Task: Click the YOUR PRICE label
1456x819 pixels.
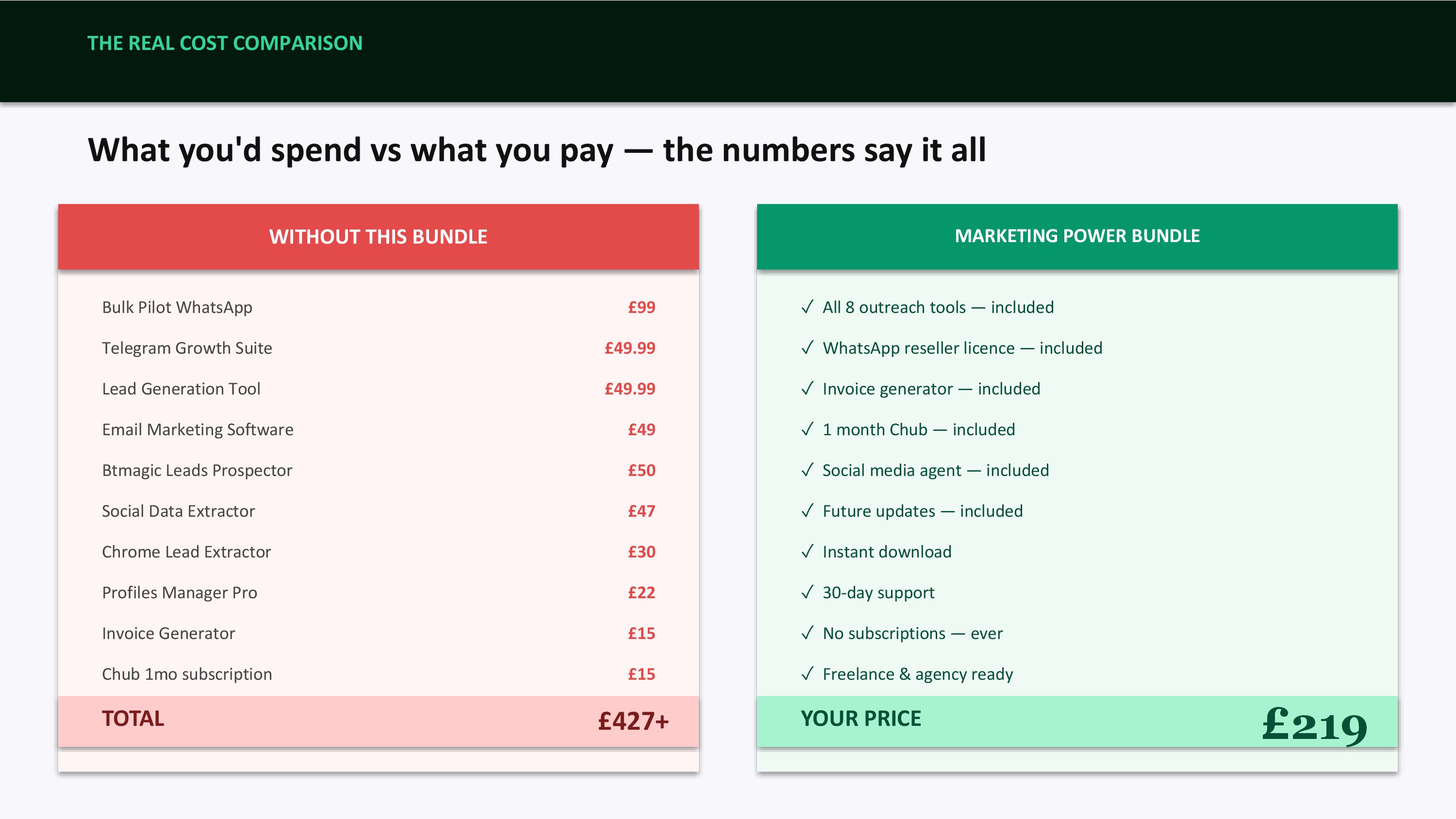Action: tap(861, 719)
